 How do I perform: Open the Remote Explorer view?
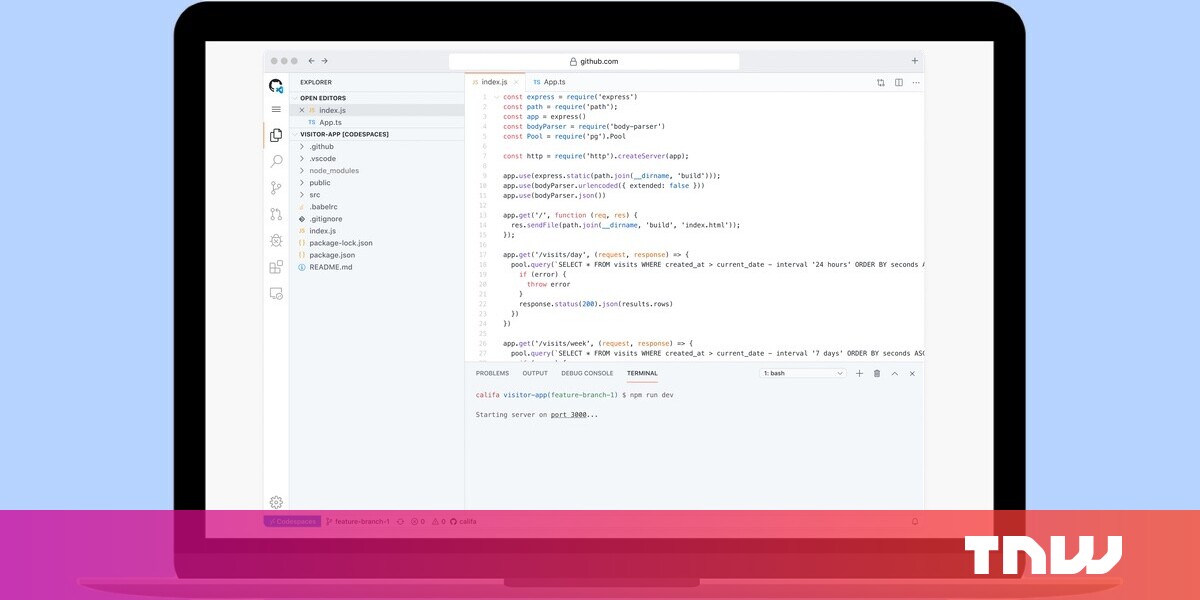[276, 294]
